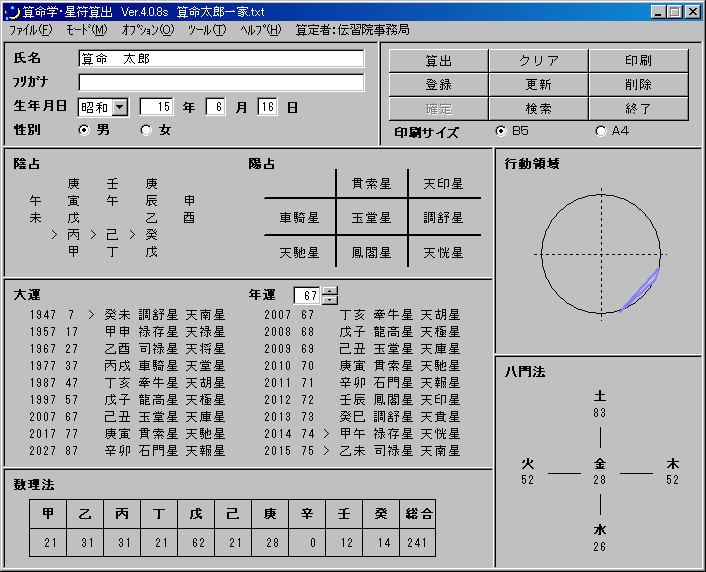Select the 2014 甲午 年運 row

pyautogui.click(x=362, y=434)
